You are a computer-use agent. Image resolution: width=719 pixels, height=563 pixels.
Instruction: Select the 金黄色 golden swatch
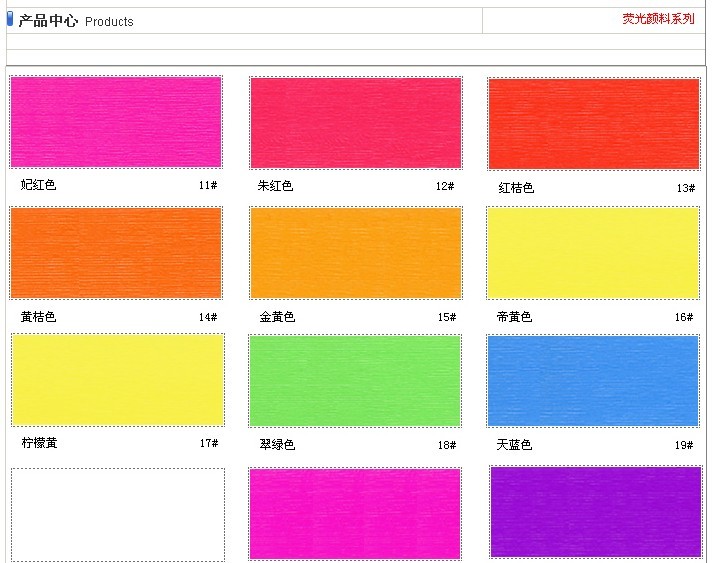tap(356, 253)
